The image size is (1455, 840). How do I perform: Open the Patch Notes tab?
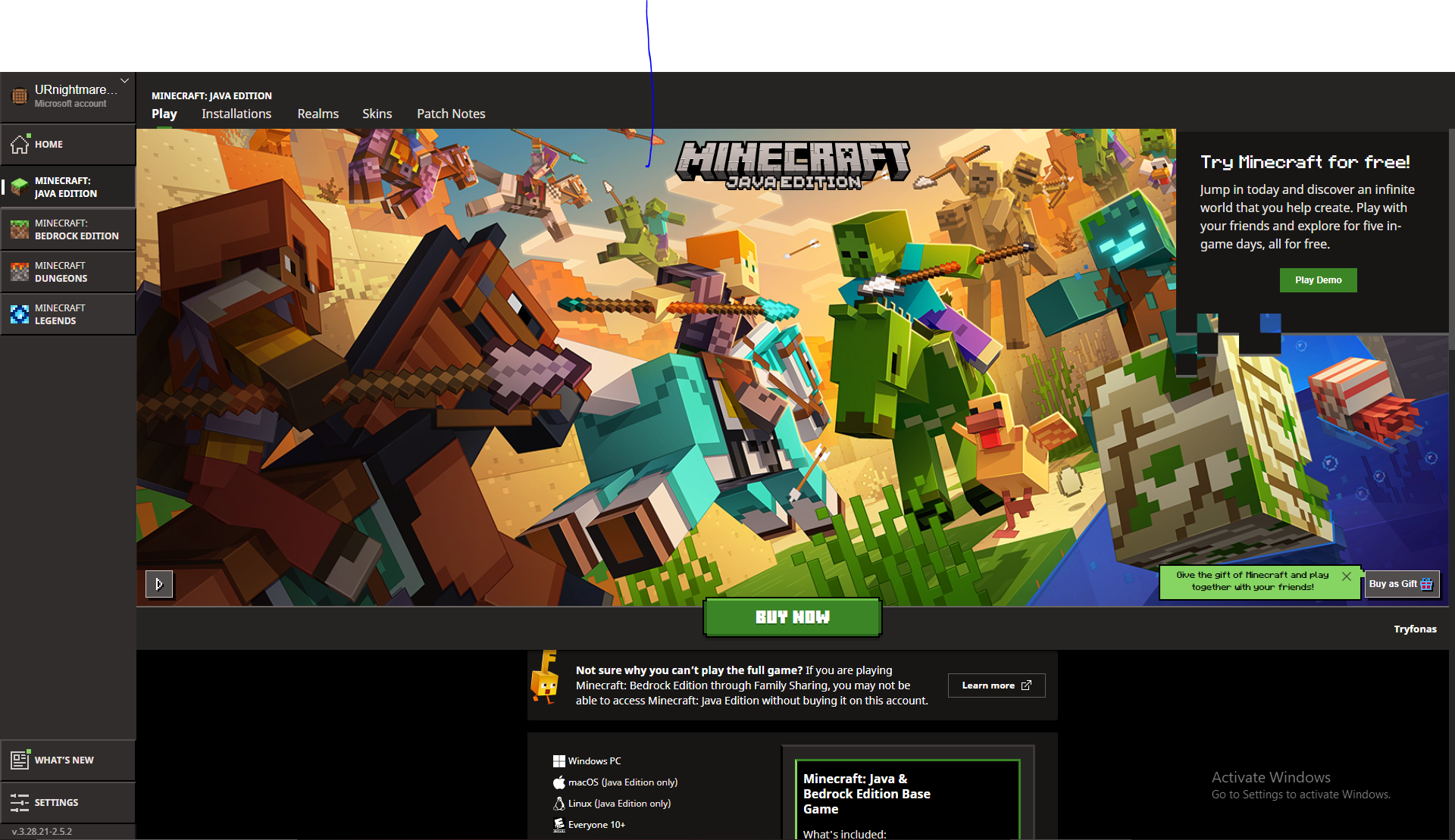(451, 114)
